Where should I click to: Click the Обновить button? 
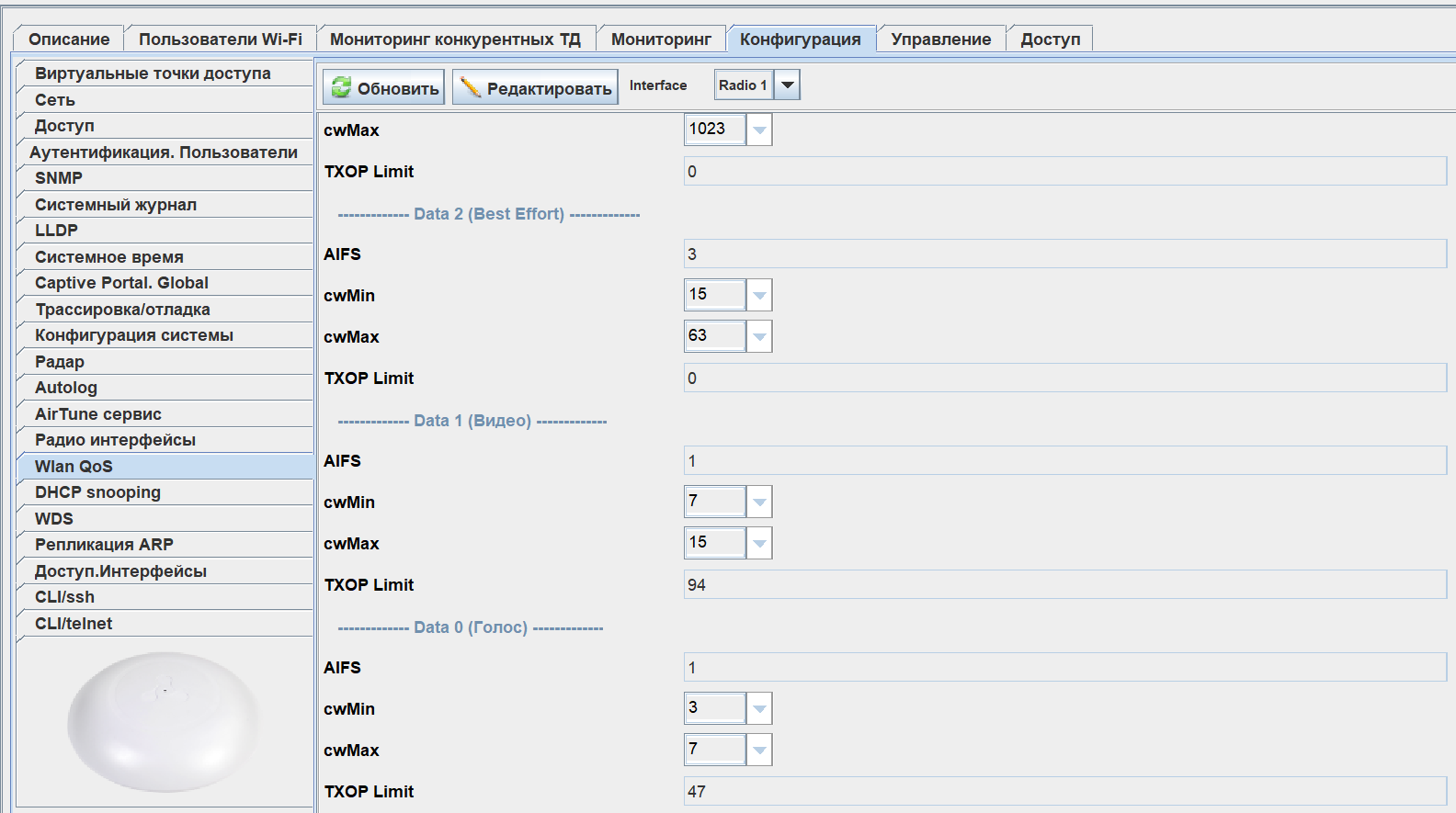pyautogui.click(x=383, y=88)
